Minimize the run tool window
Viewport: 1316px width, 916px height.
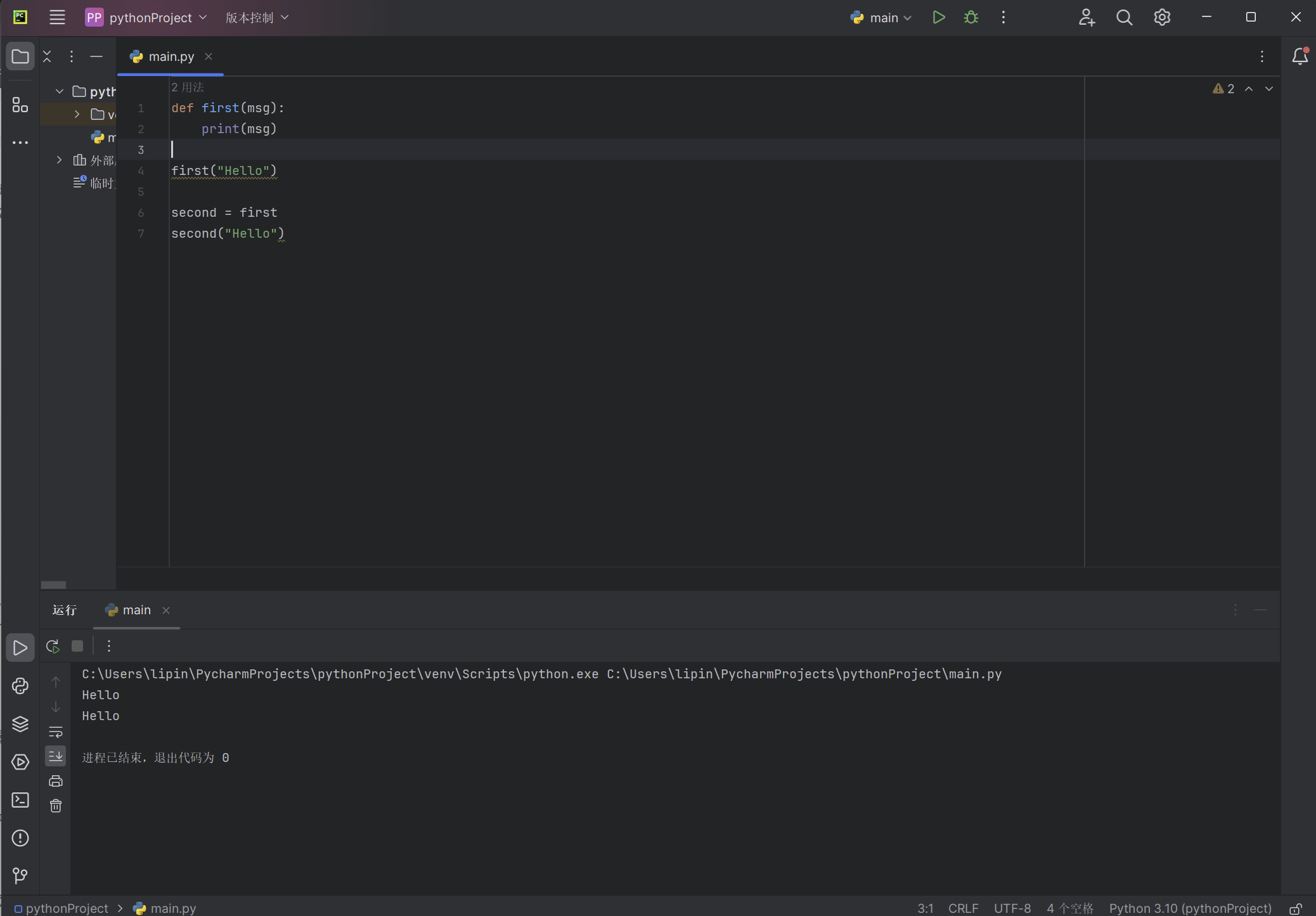pyautogui.click(x=1260, y=610)
